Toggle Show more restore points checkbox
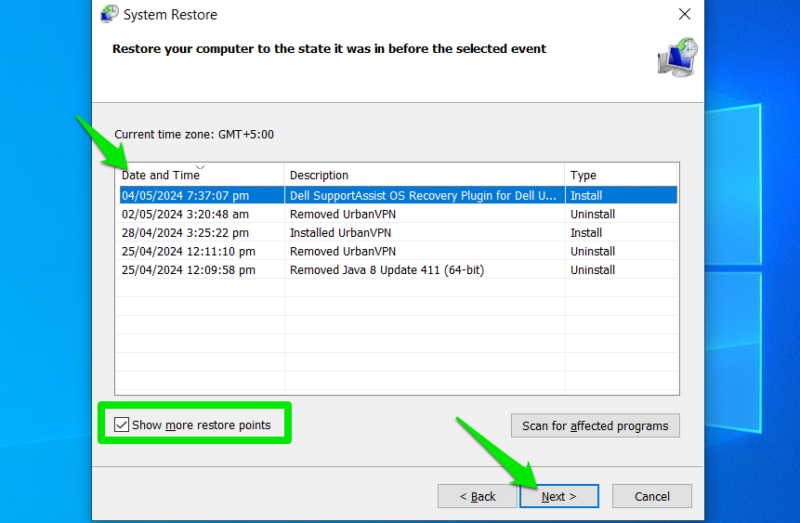800x523 pixels. pyautogui.click(x=121, y=425)
